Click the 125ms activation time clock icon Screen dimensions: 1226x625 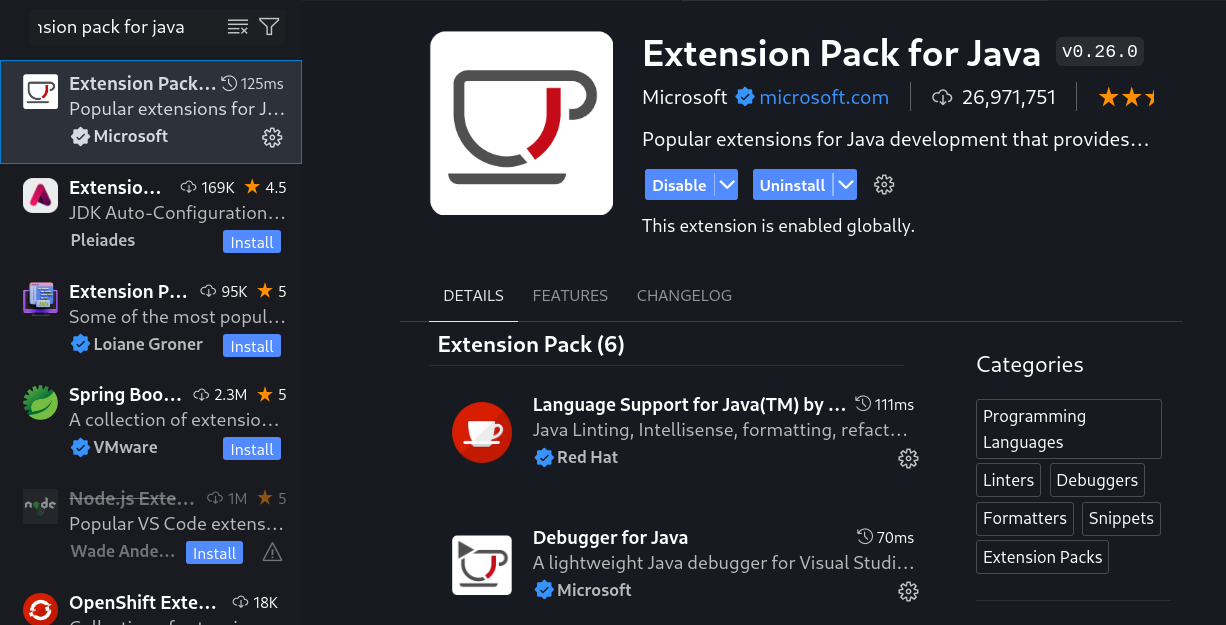(x=229, y=83)
